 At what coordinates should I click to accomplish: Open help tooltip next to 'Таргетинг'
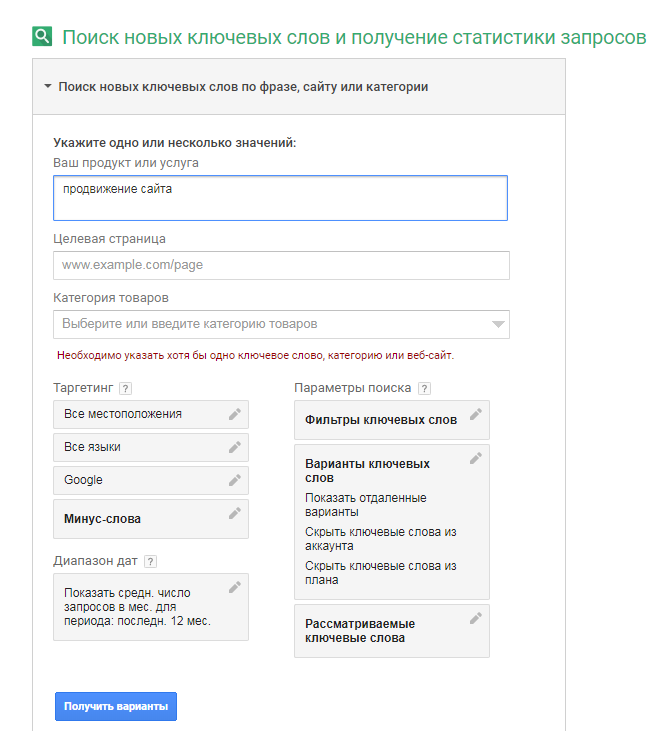coord(125,388)
